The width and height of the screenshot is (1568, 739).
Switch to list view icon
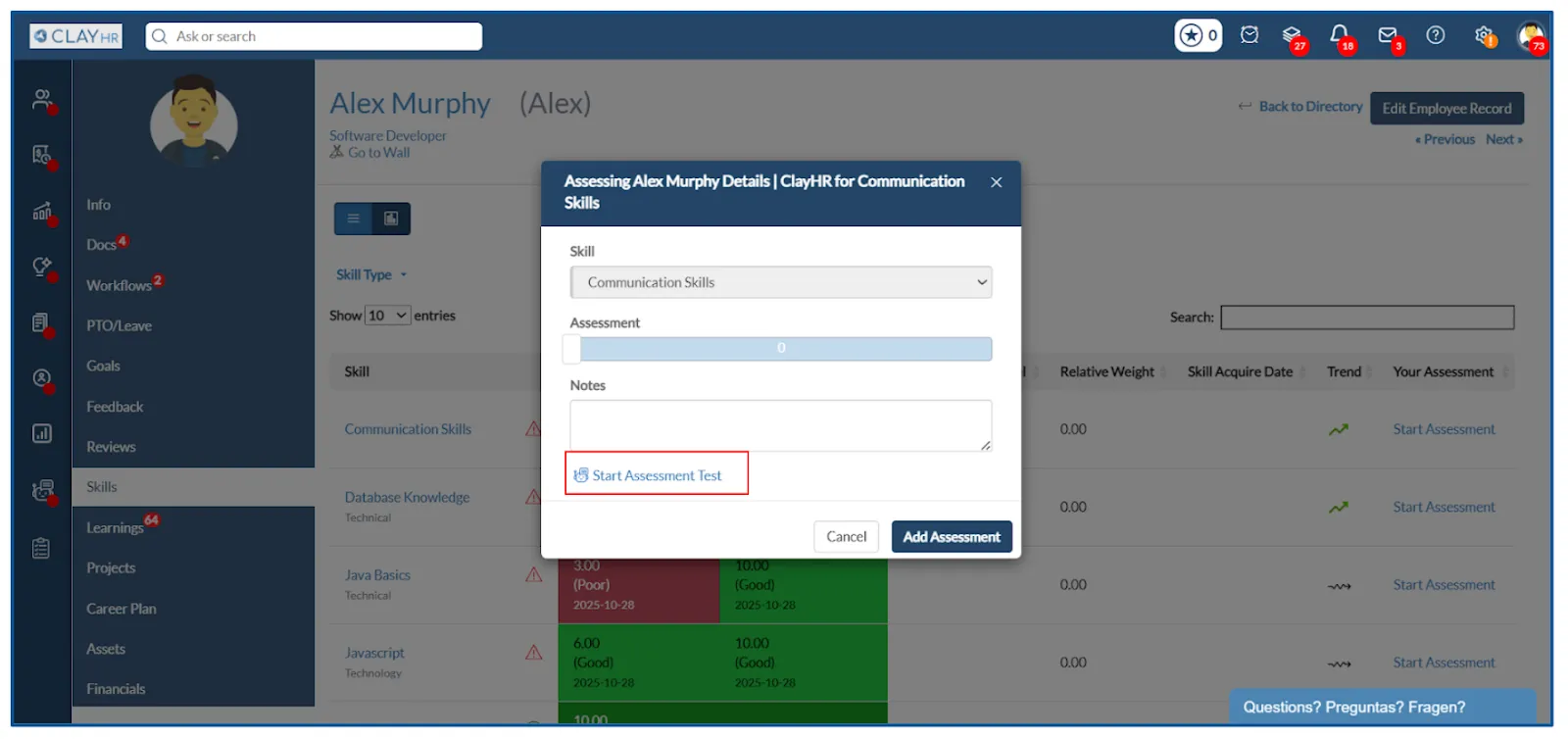(x=354, y=219)
